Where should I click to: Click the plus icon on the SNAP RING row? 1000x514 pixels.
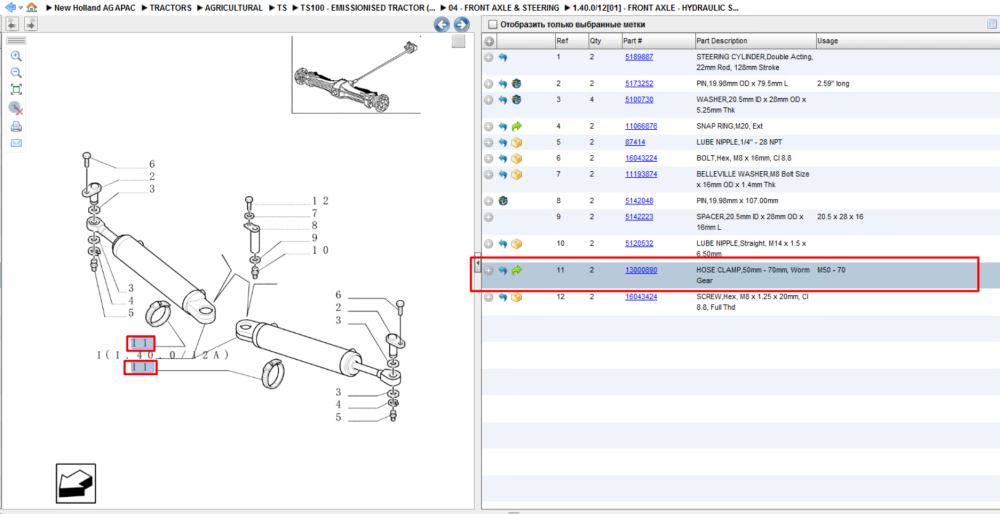[x=489, y=127]
